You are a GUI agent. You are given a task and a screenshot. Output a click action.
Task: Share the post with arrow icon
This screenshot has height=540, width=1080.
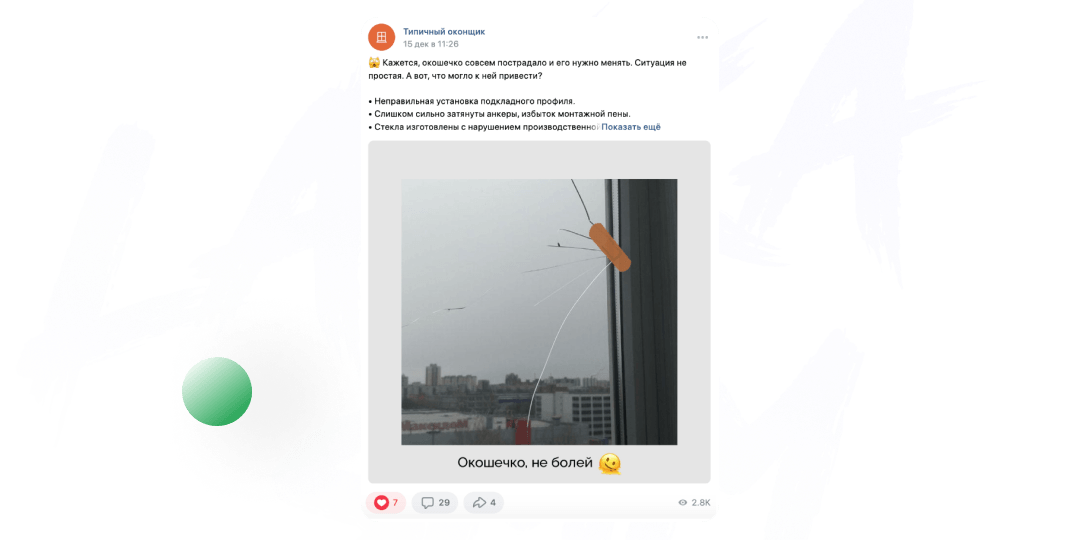[x=479, y=503]
